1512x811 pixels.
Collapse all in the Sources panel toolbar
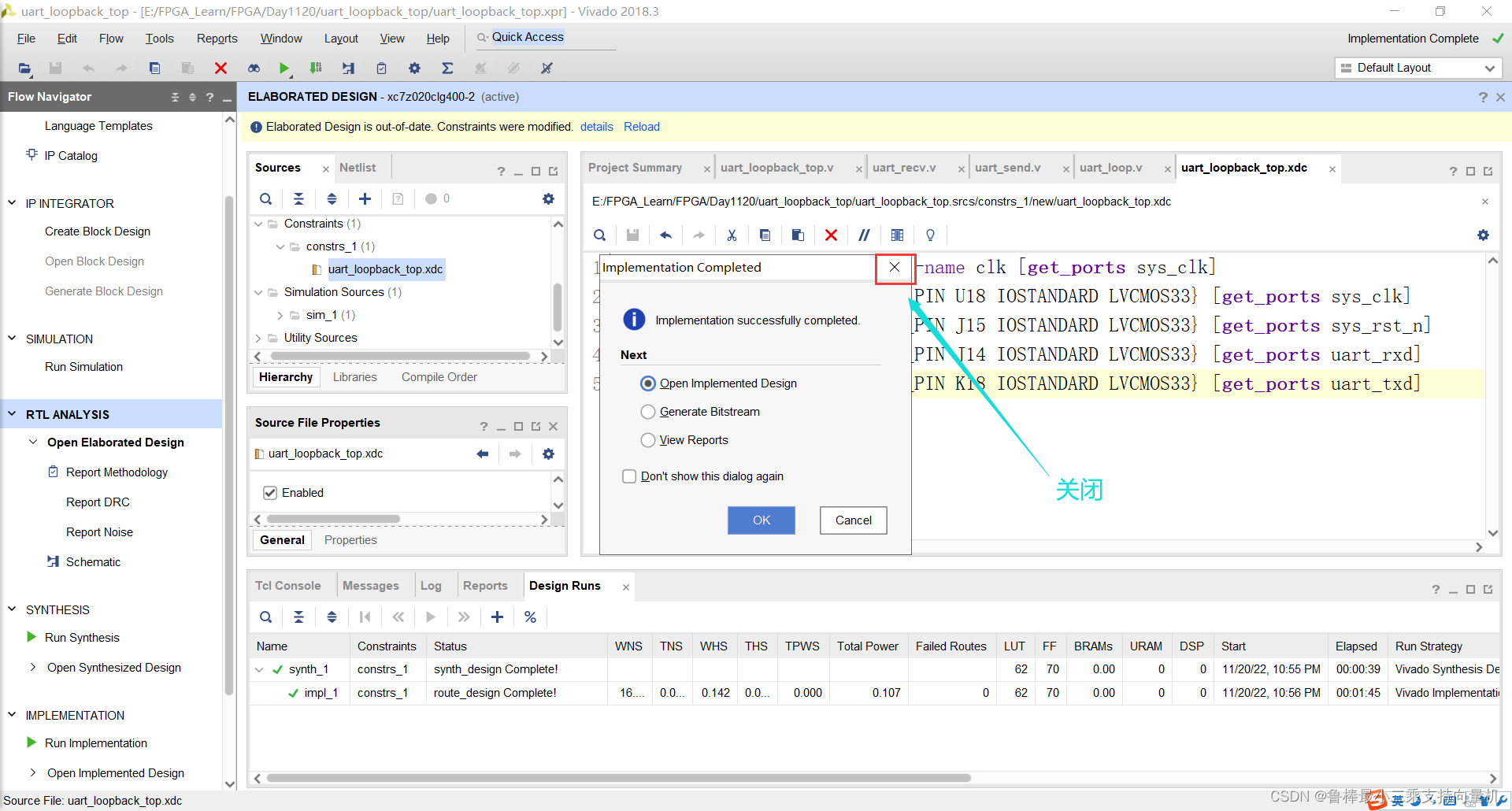(x=298, y=198)
